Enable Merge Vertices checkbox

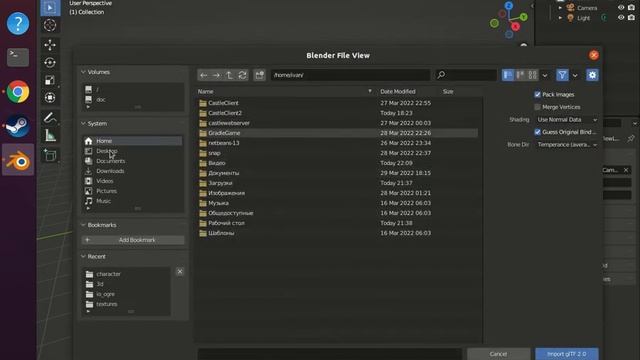coord(538,107)
